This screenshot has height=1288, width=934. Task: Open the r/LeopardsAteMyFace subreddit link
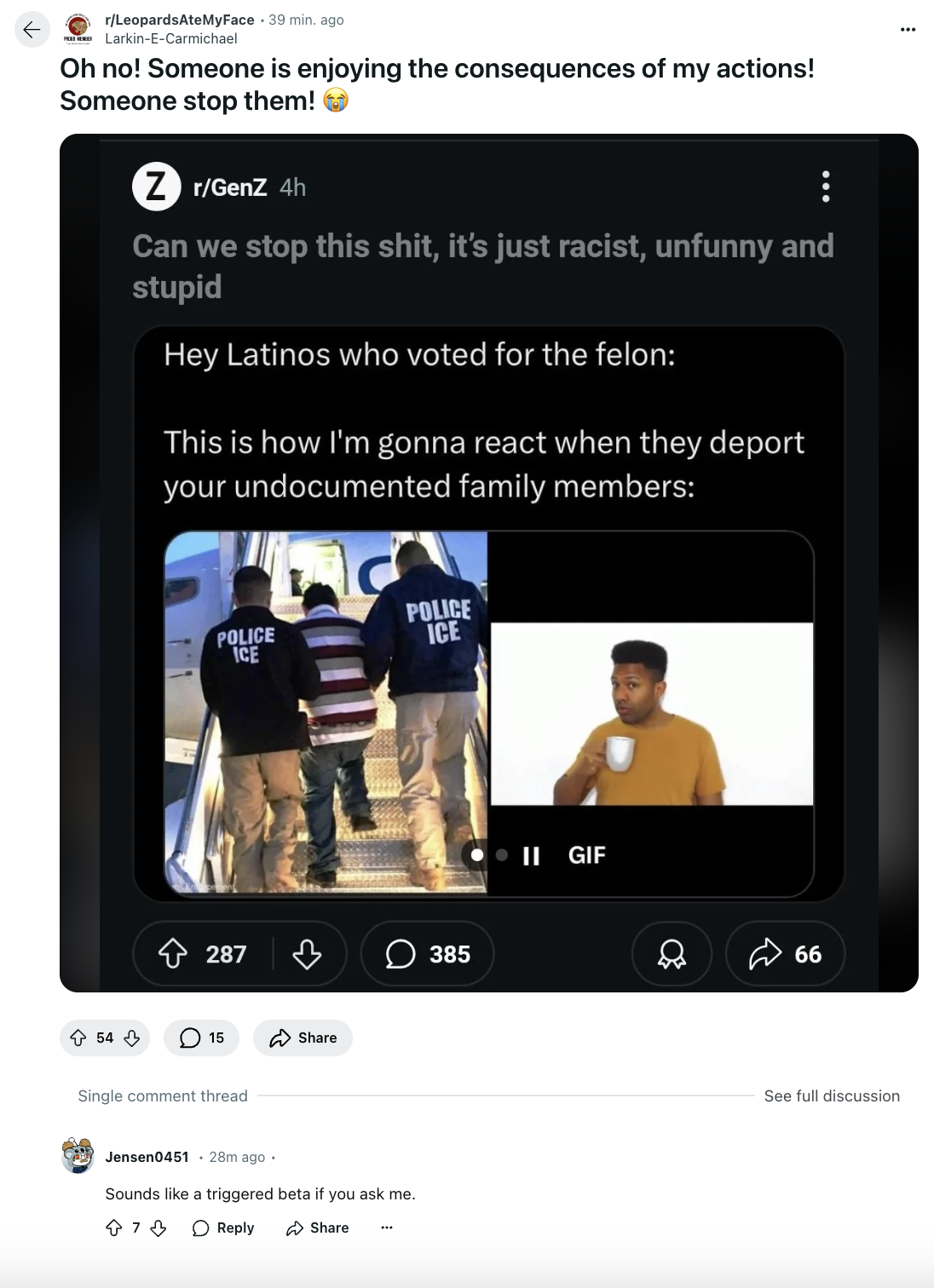pos(180,20)
